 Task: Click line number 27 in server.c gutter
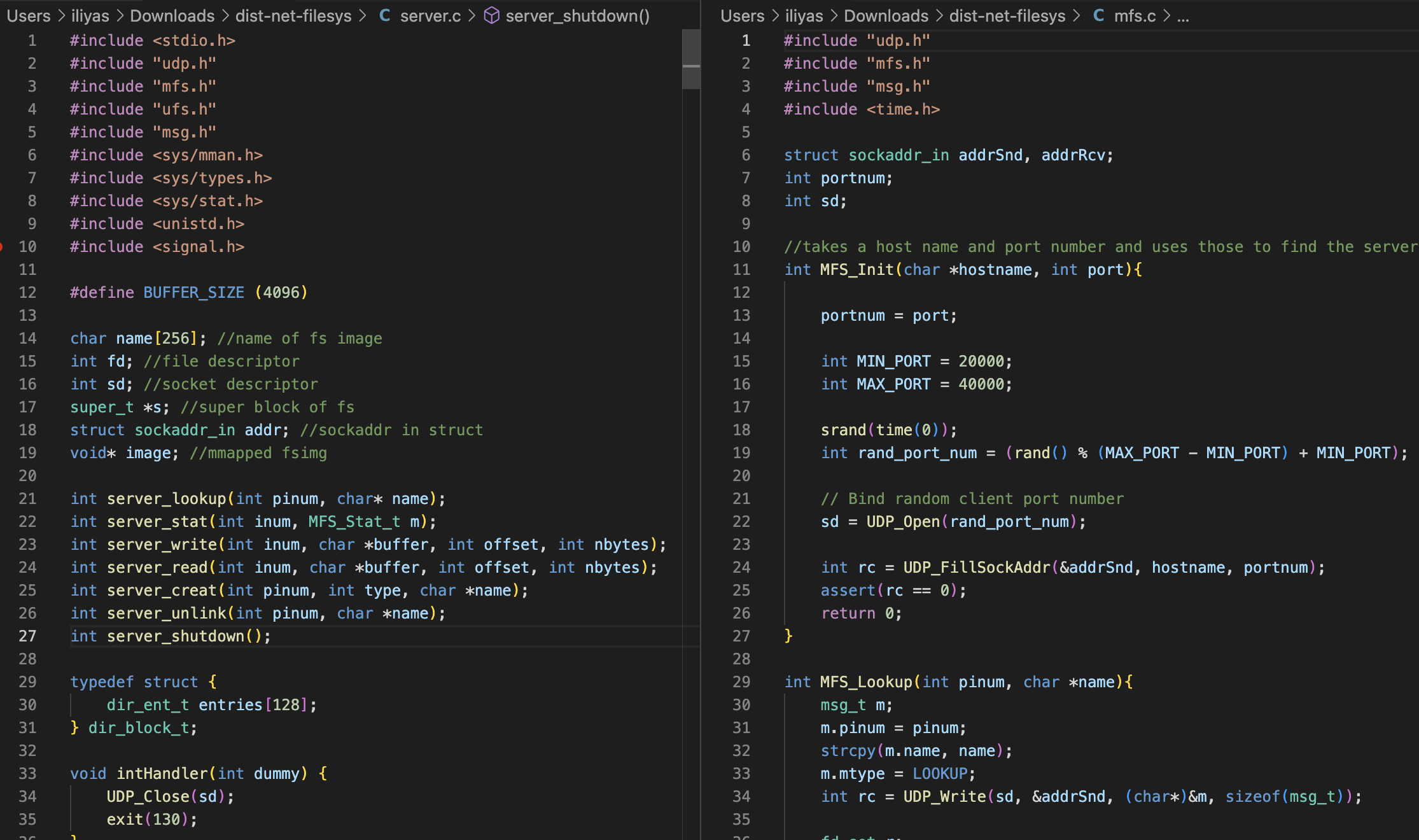(27, 636)
